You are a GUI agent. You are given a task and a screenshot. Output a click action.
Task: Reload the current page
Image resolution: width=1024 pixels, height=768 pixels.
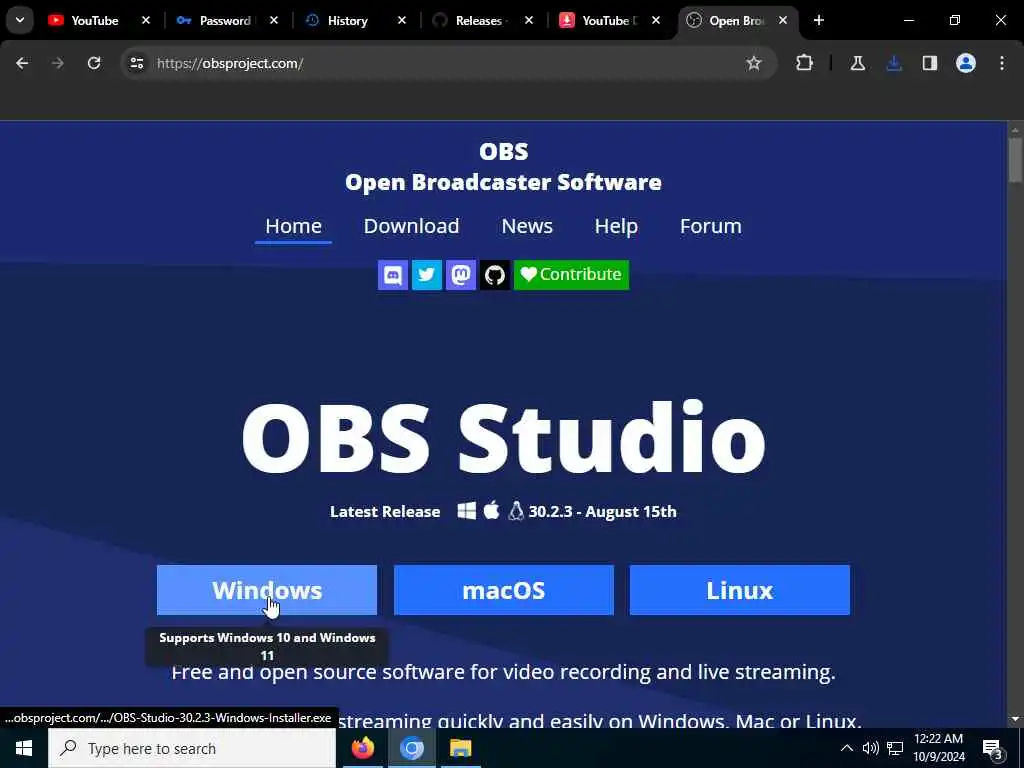pos(94,63)
